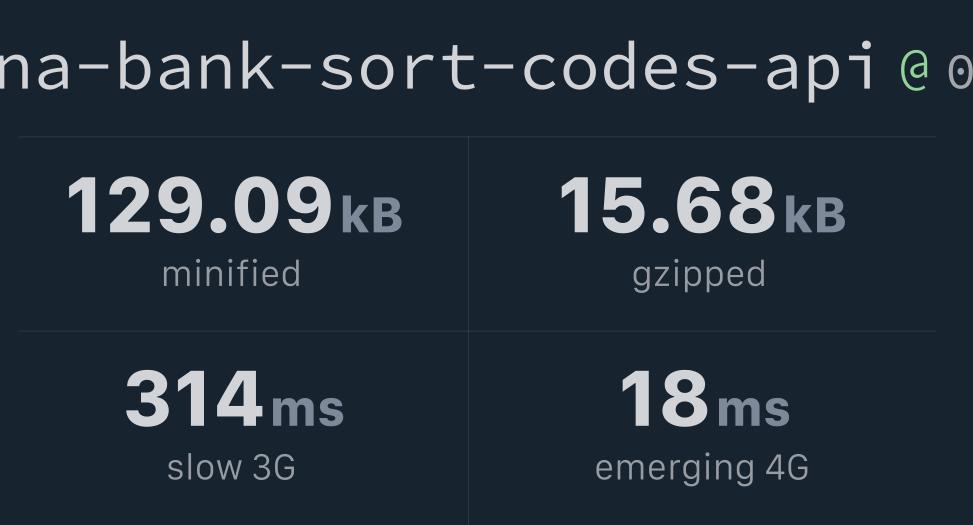Click vertical divider between slow 3G and emerging 4G
Image resolution: width=973 pixels, height=525 pixels.
tap(468, 428)
